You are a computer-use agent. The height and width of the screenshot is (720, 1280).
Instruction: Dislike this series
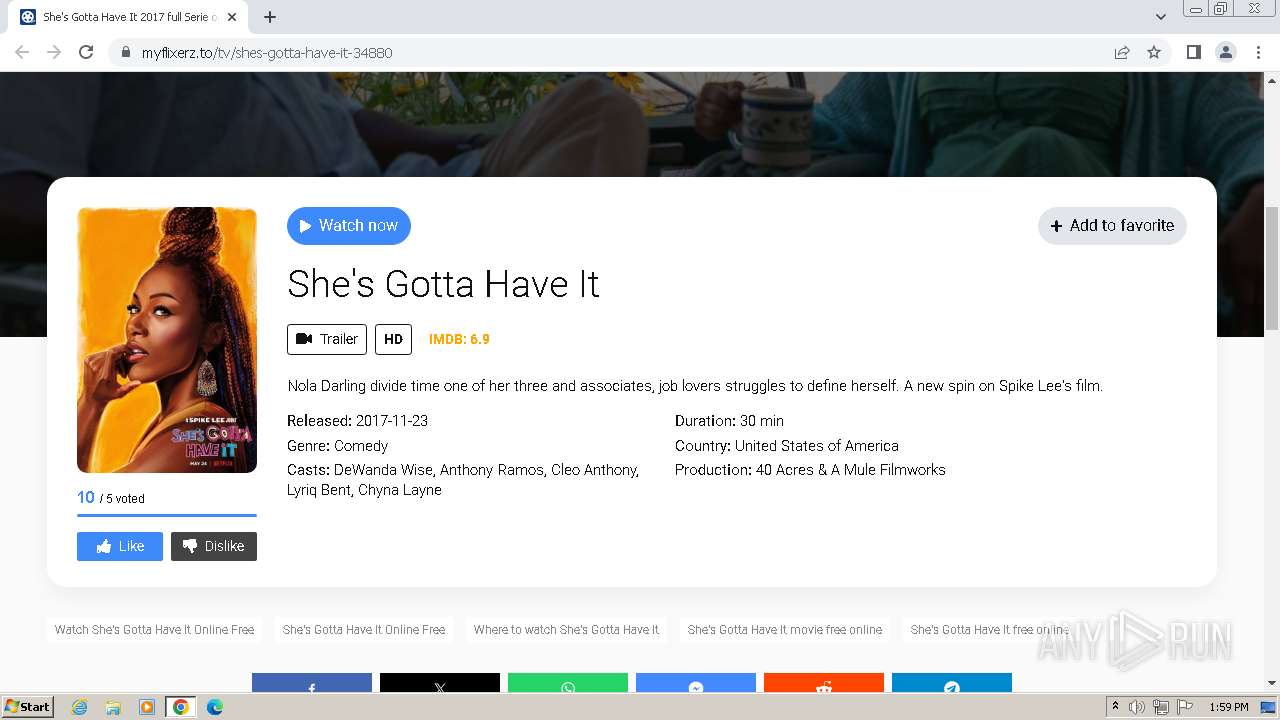coord(214,546)
